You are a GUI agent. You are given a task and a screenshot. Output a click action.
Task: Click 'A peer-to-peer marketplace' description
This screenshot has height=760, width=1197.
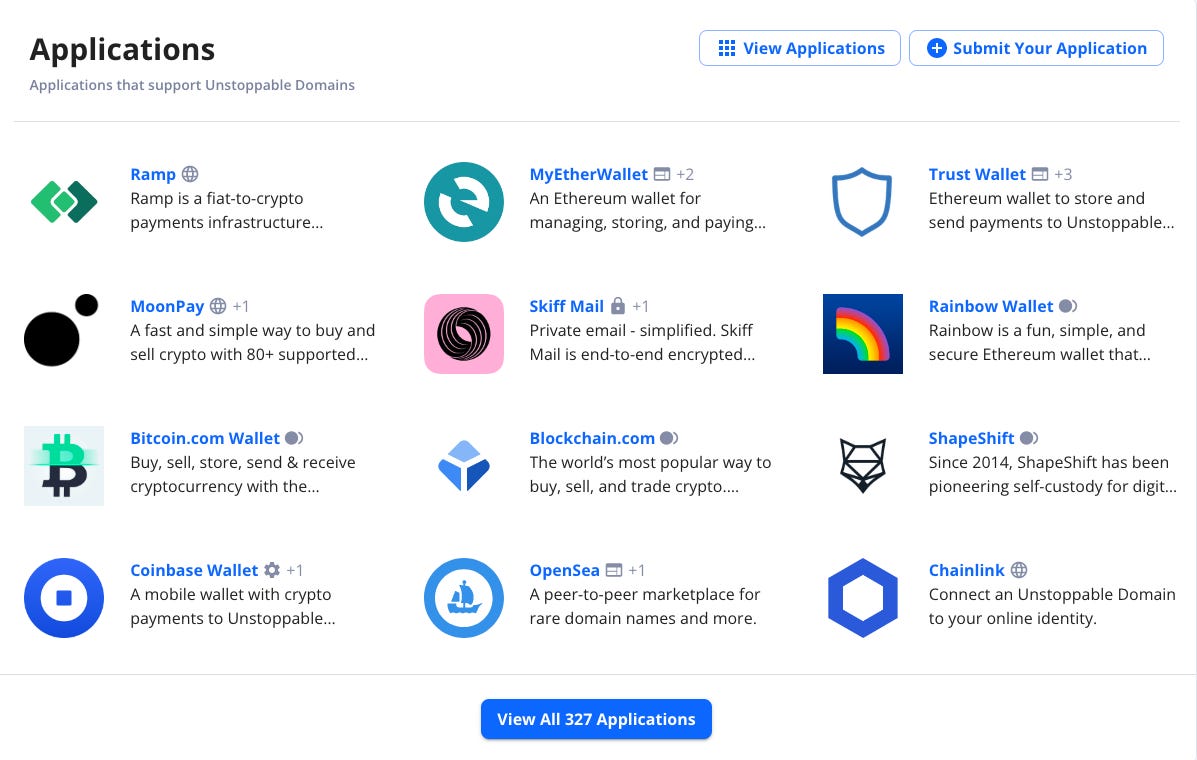click(644, 606)
